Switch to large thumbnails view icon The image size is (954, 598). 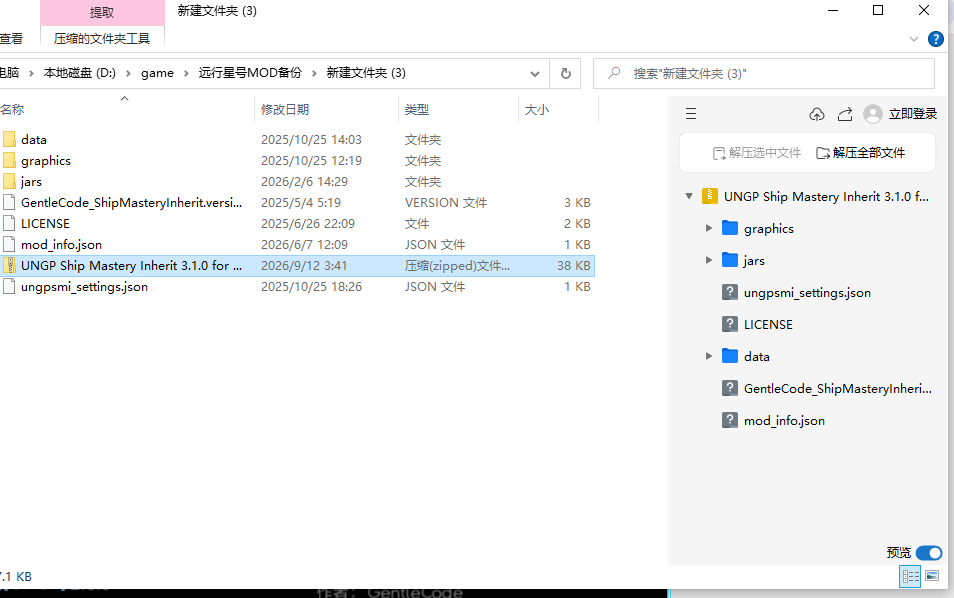tap(931, 576)
